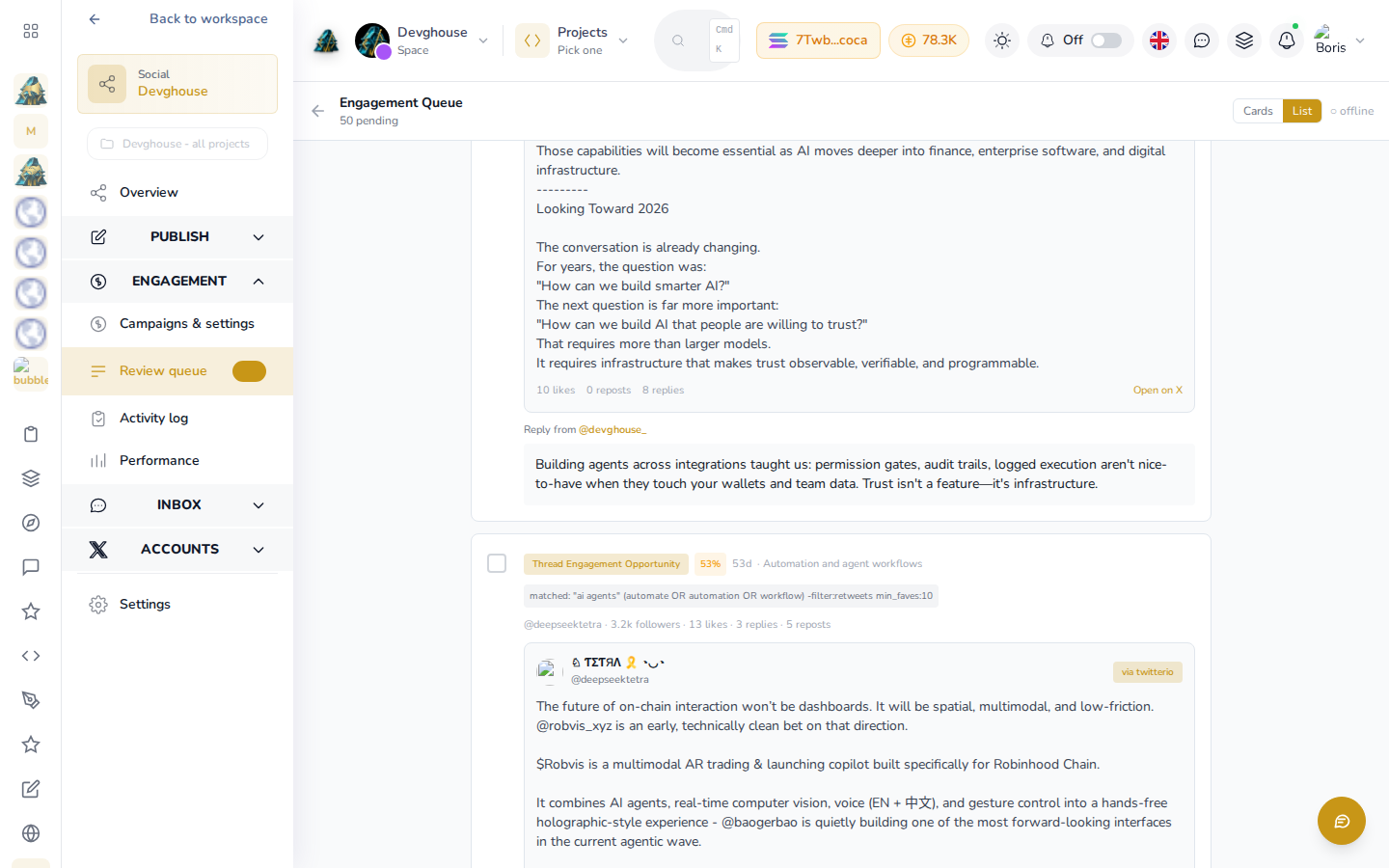This screenshot has width=1389, height=868.
Task: Click the Social Devghouse card
Action: [177, 84]
